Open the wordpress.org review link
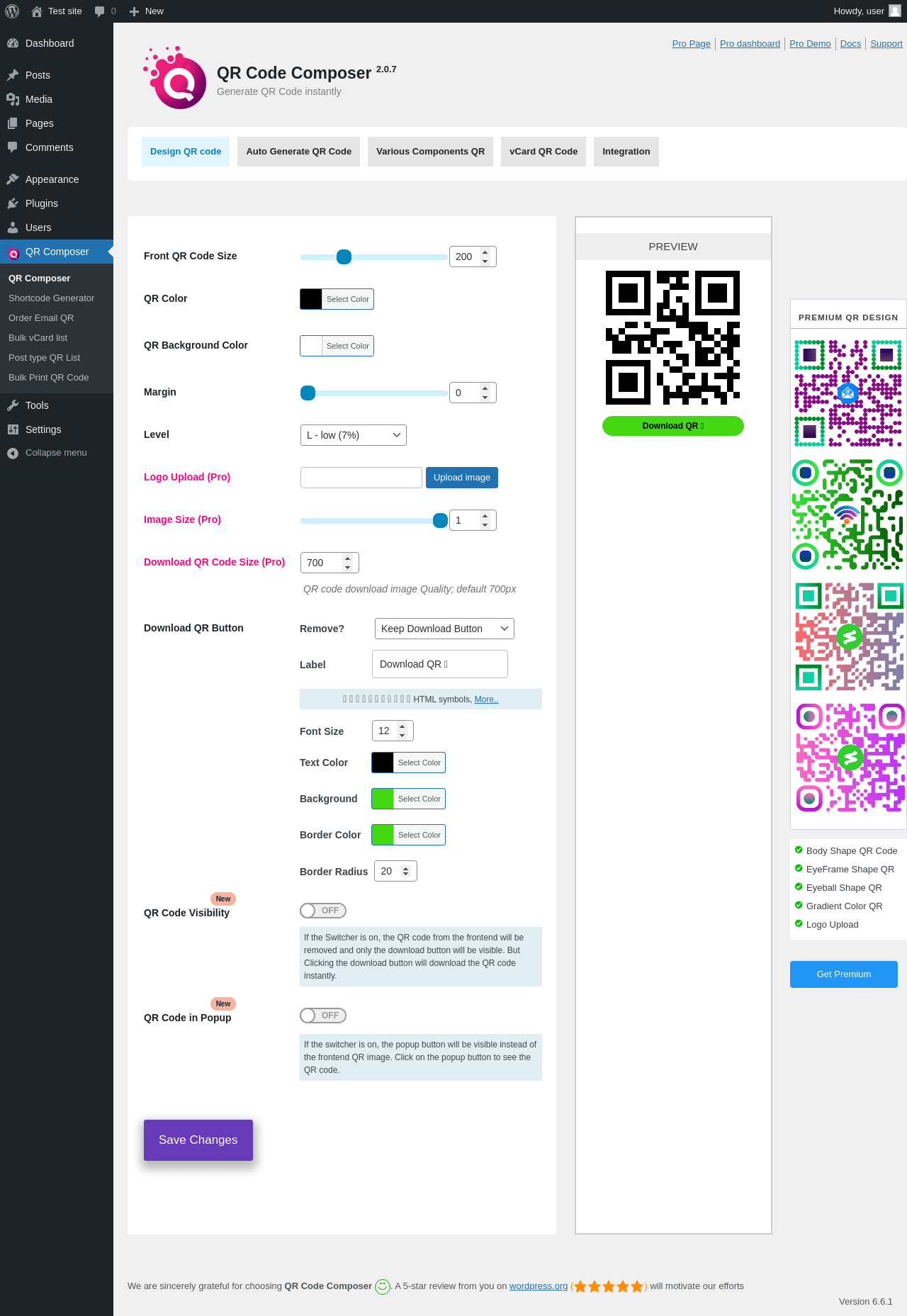 pos(539,1286)
